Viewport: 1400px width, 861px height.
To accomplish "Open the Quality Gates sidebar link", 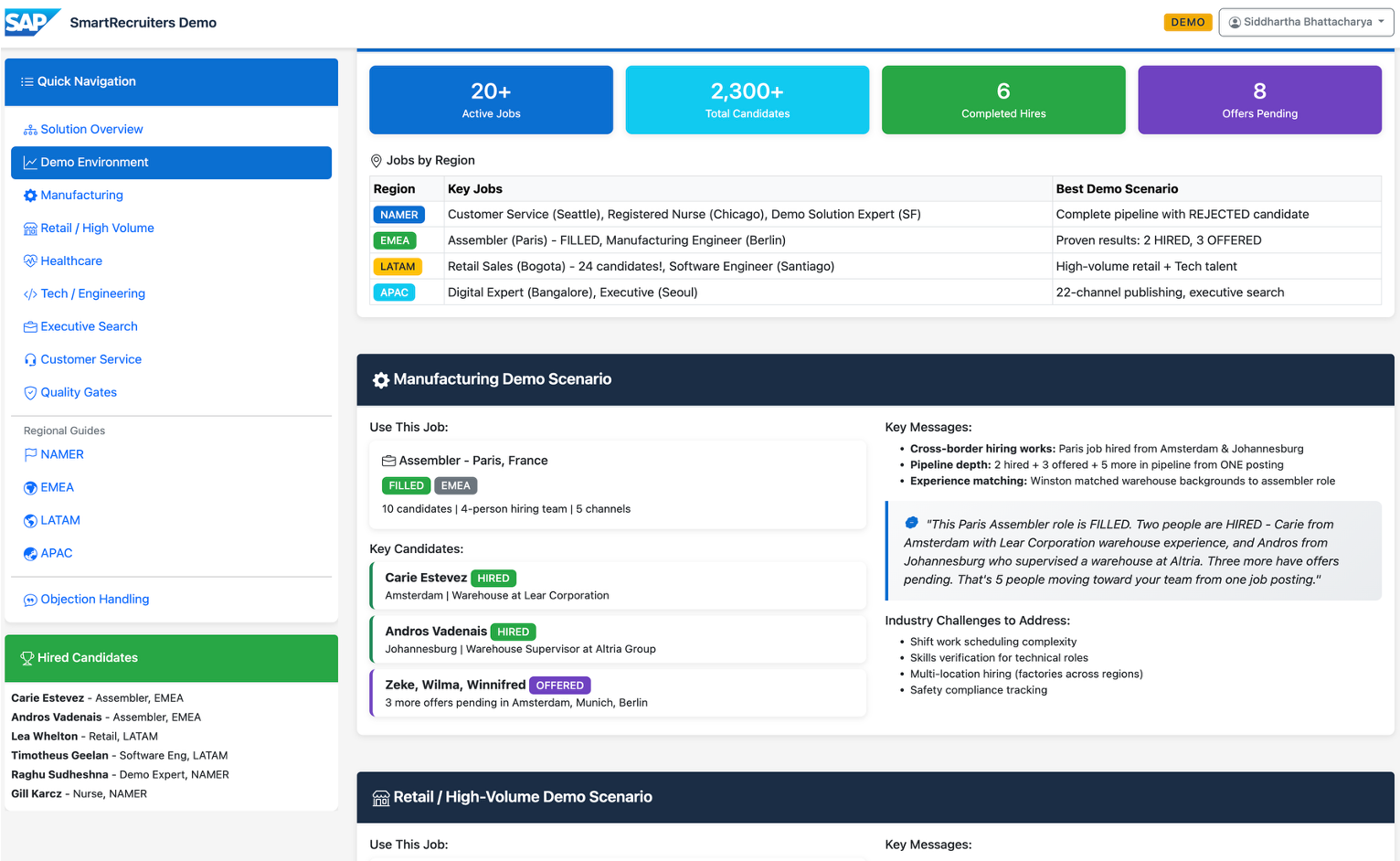I will tap(79, 393).
